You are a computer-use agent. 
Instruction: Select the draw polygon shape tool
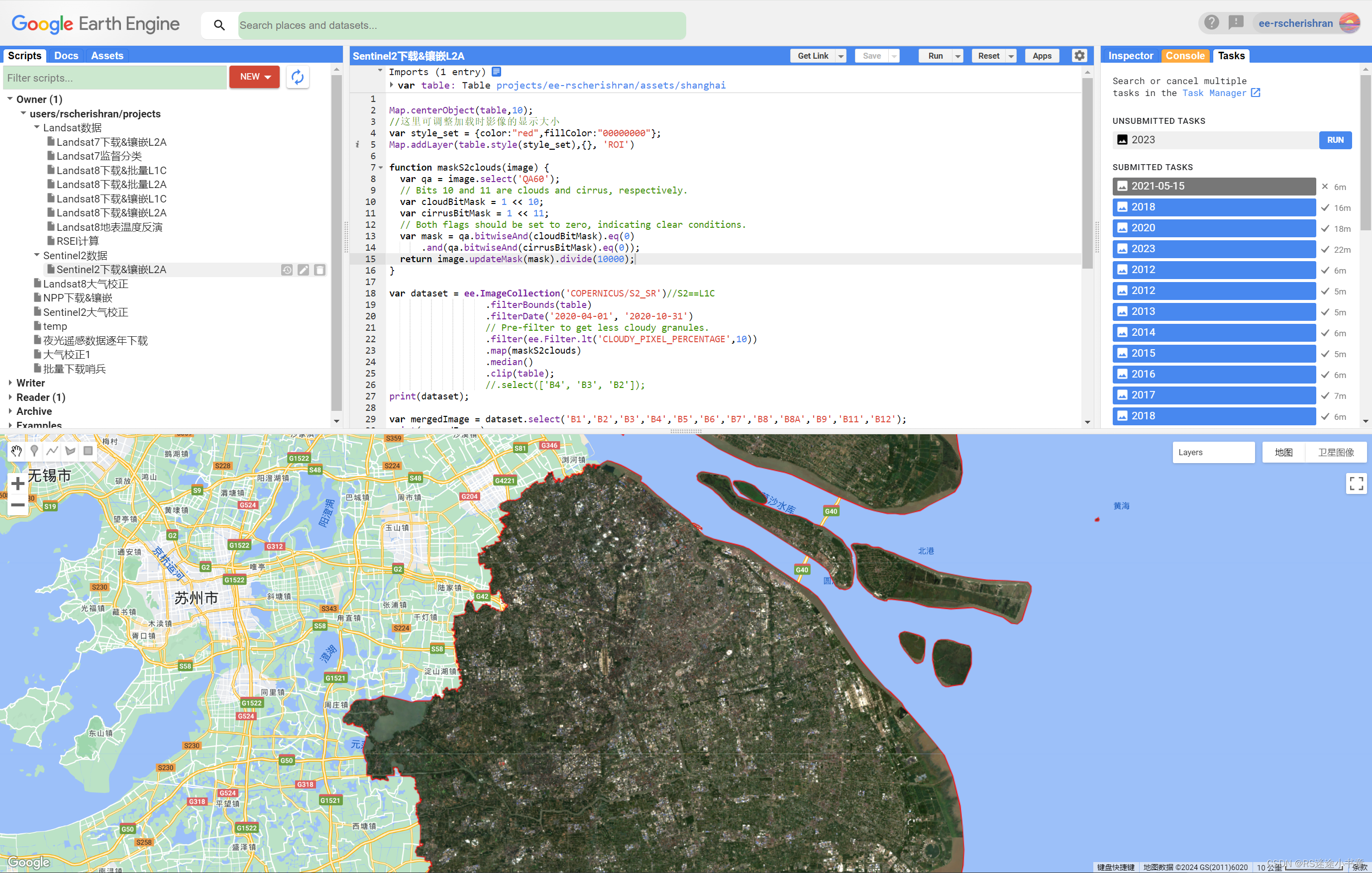[x=70, y=451]
